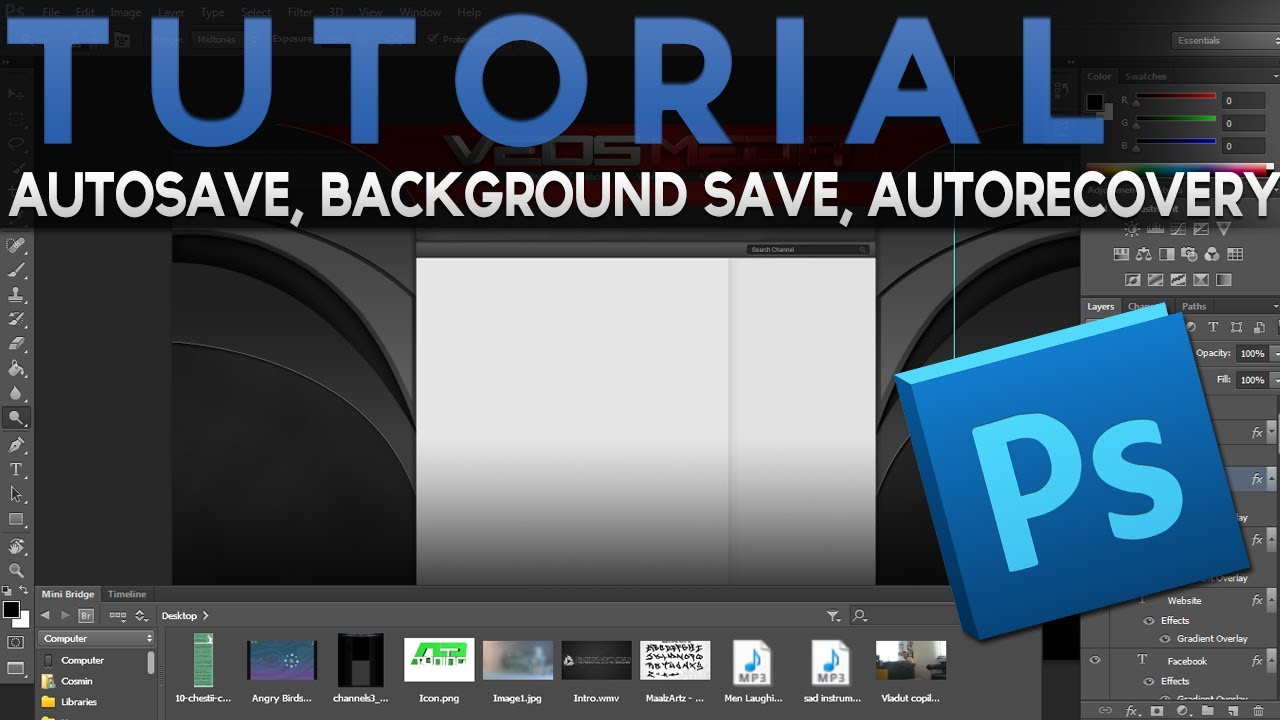Expand the Desktop breadcrumb path
Screen dimensions: 1280x720
206,616
